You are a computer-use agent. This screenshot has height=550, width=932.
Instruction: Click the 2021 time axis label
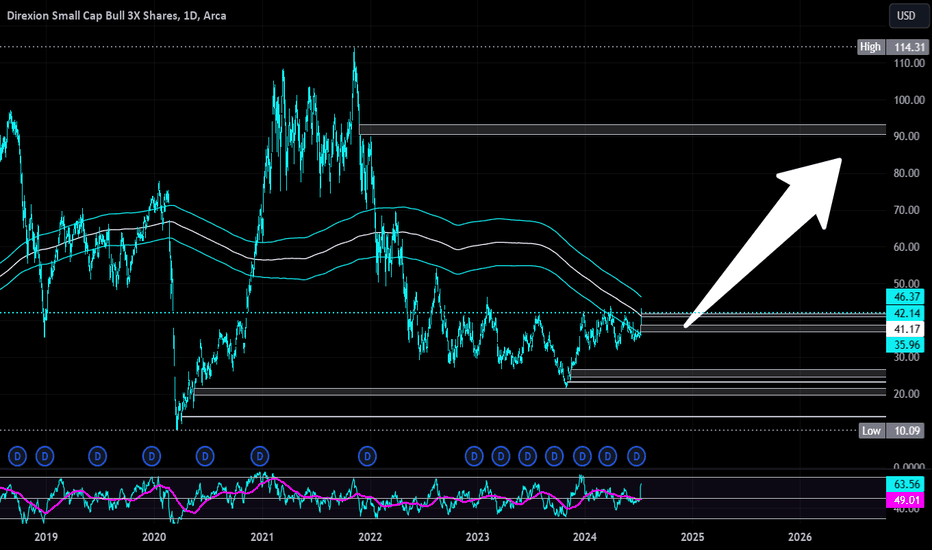pos(262,537)
